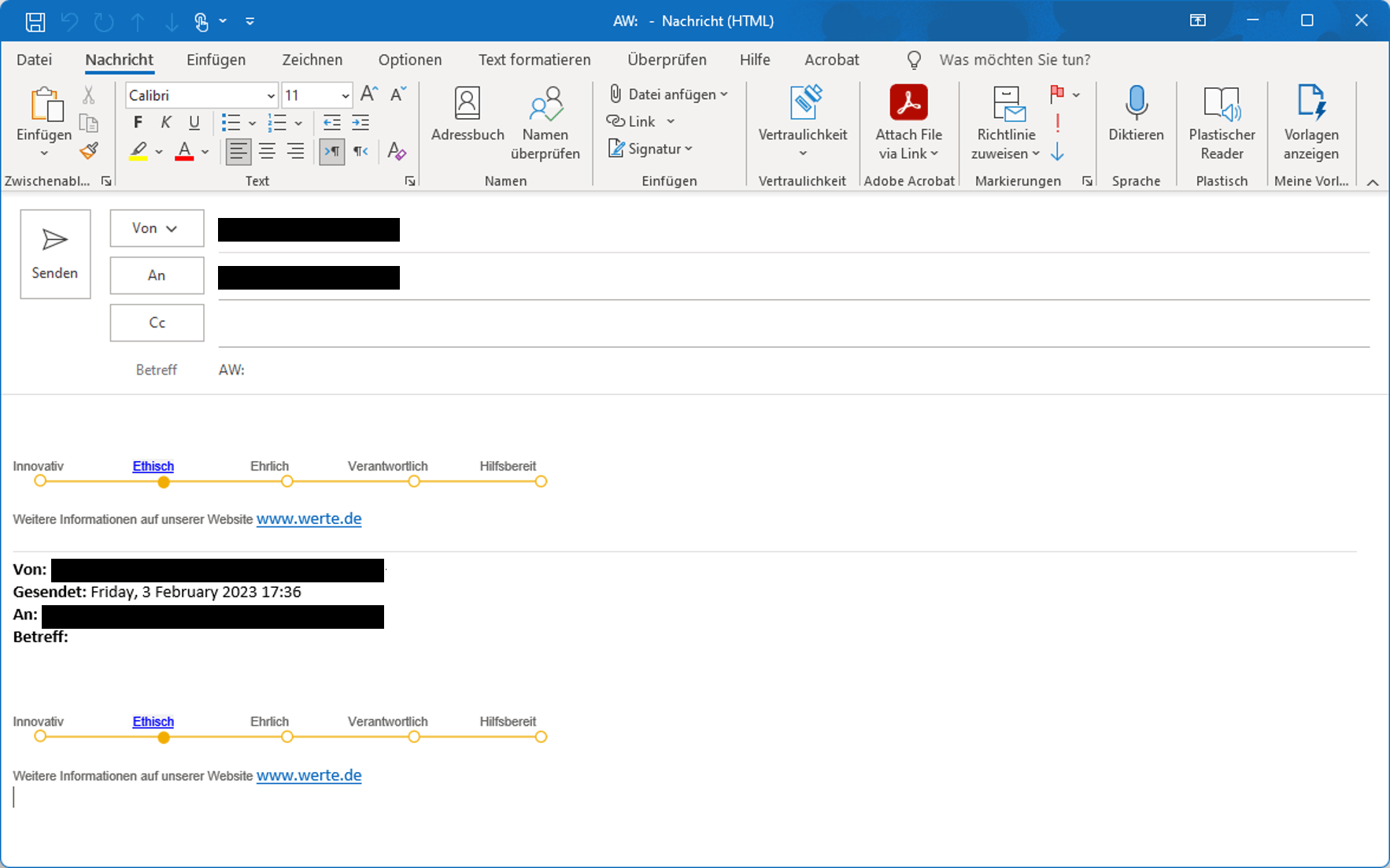Open the Quick Access Toolbar customize menu

[250, 21]
